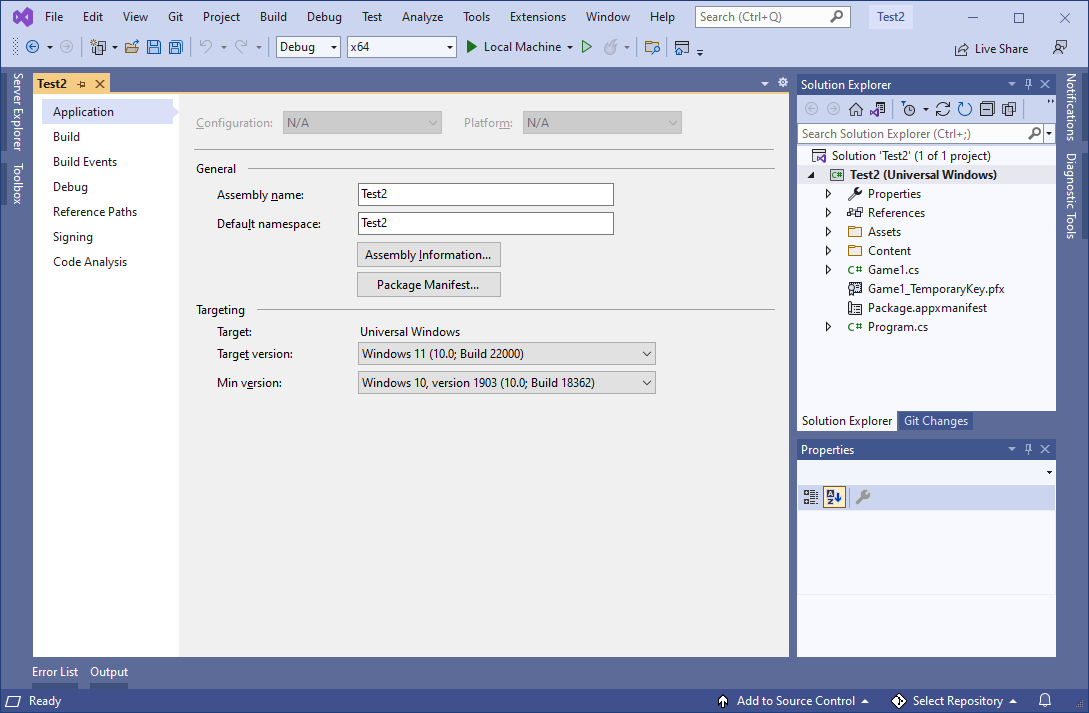Click the Find in Files folder icon
The height and width of the screenshot is (713, 1089).
[652, 47]
